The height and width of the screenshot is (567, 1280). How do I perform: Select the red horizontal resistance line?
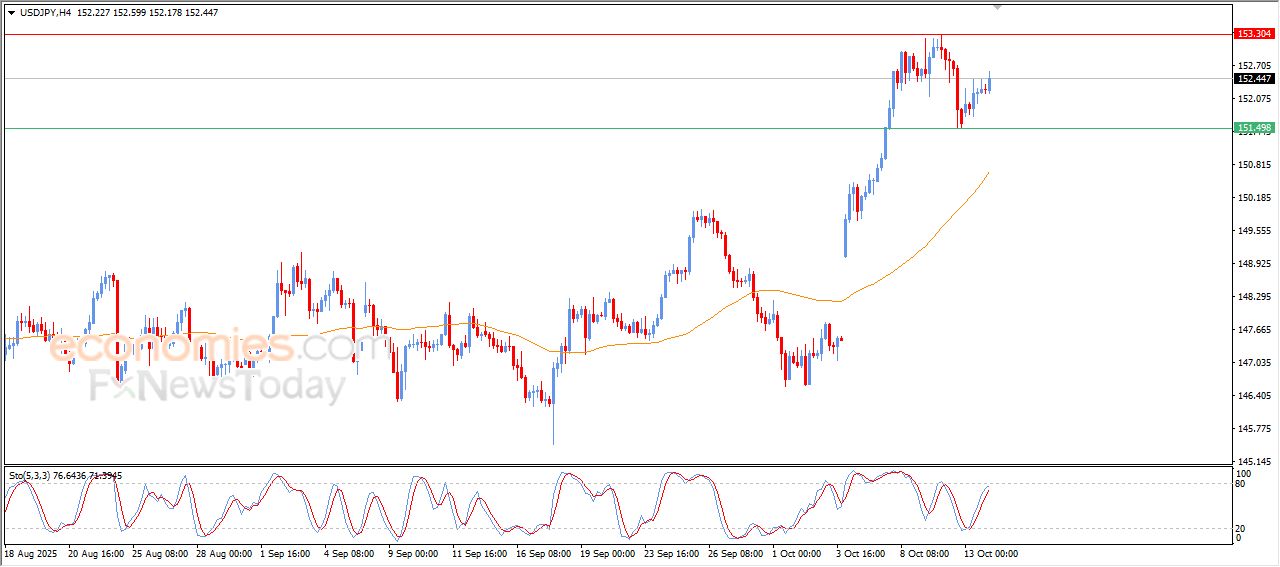pos(600,34)
